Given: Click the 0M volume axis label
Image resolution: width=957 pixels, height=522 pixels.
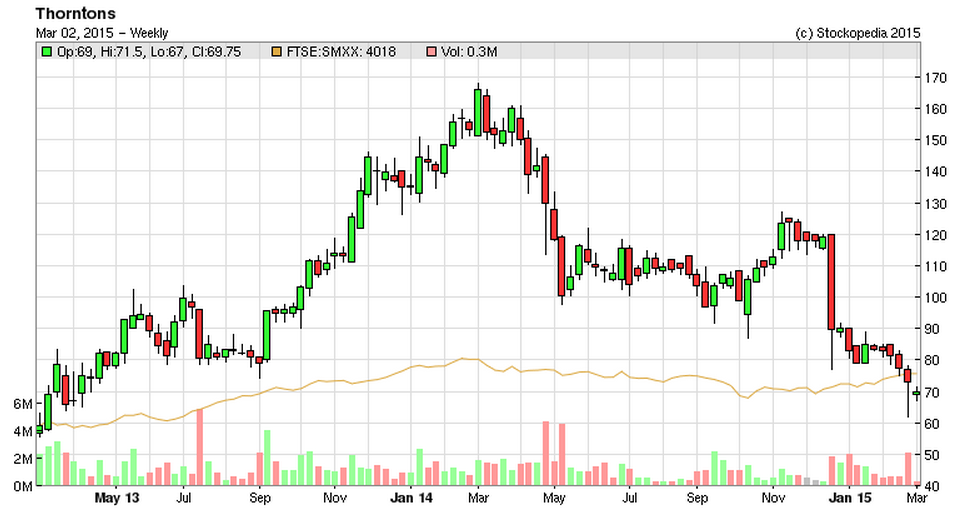Looking at the screenshot, I should (x=23, y=487).
